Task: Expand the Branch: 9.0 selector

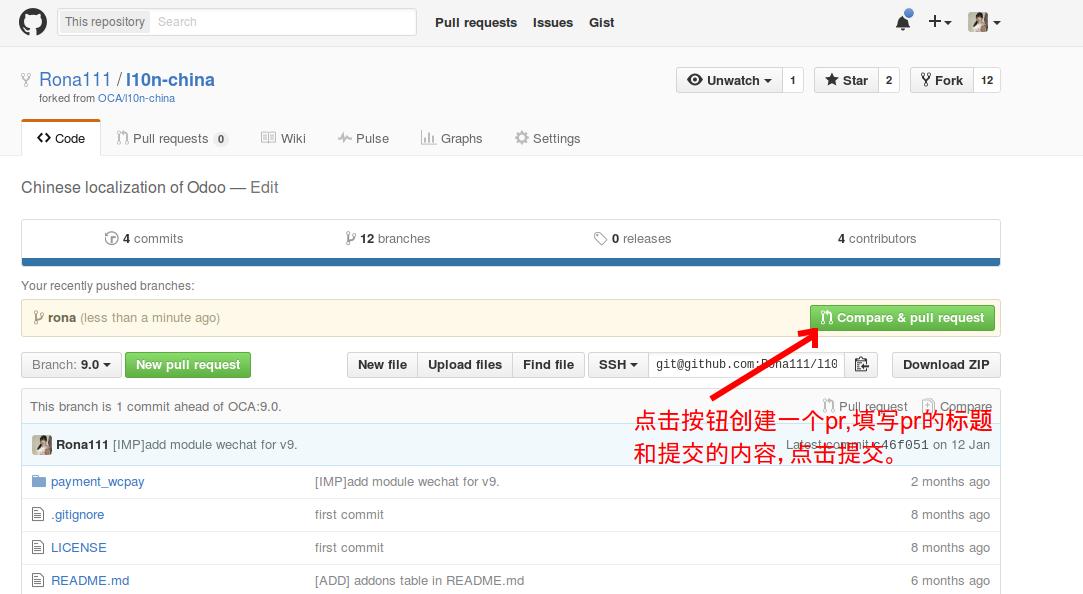Action: (71, 365)
